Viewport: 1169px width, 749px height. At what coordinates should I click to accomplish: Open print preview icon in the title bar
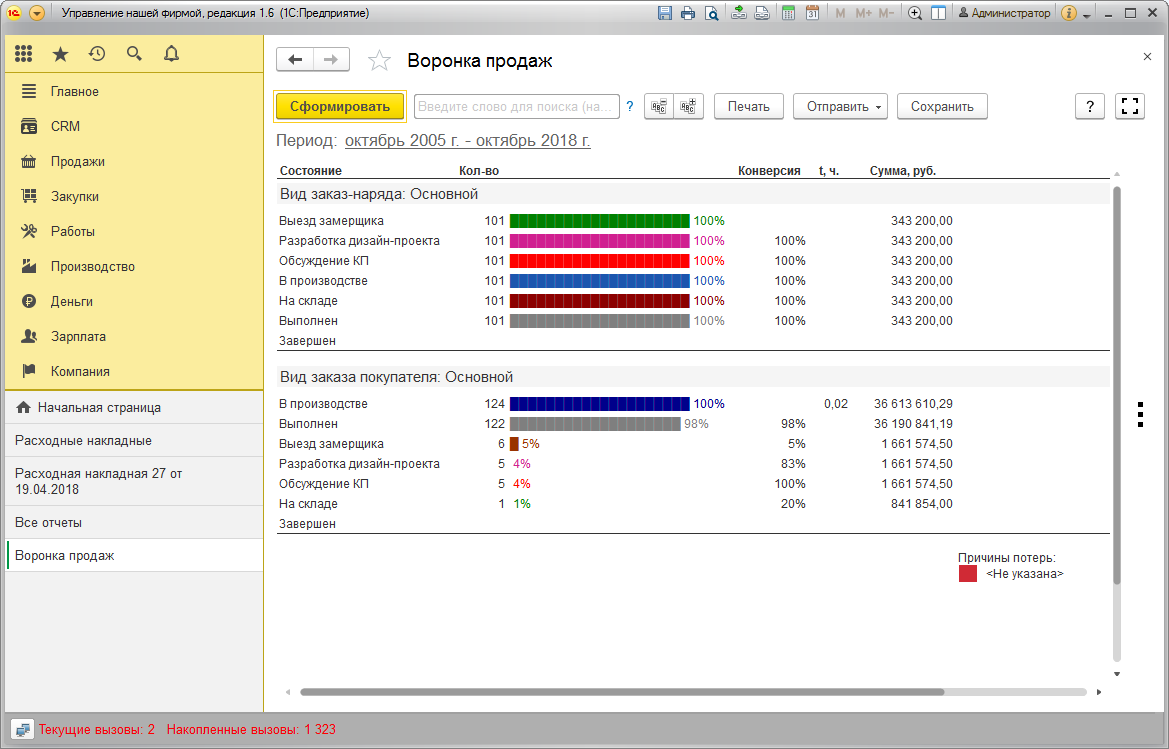point(712,13)
